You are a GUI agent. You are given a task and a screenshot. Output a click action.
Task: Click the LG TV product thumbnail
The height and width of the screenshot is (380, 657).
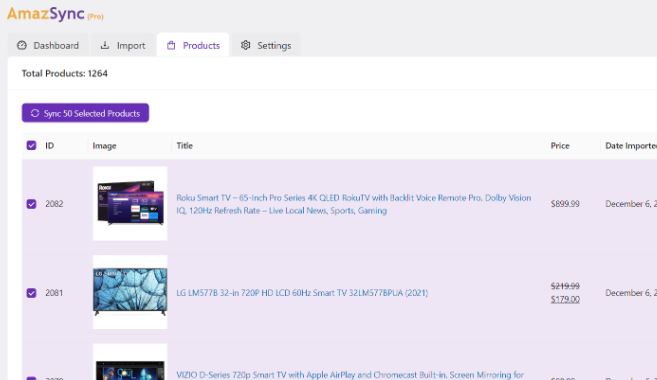click(130, 292)
